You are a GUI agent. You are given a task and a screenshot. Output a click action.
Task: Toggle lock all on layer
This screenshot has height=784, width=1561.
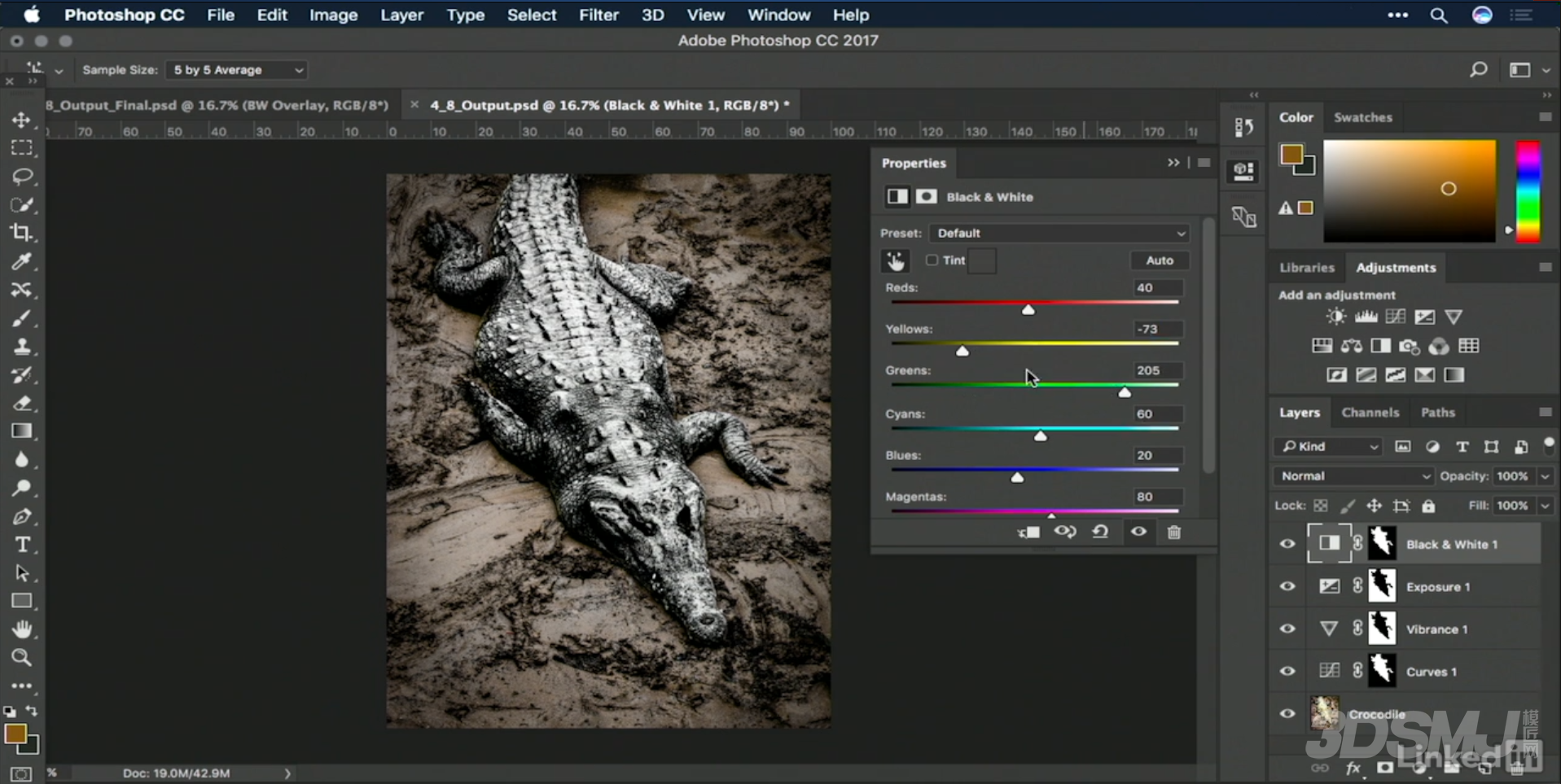coord(1428,506)
